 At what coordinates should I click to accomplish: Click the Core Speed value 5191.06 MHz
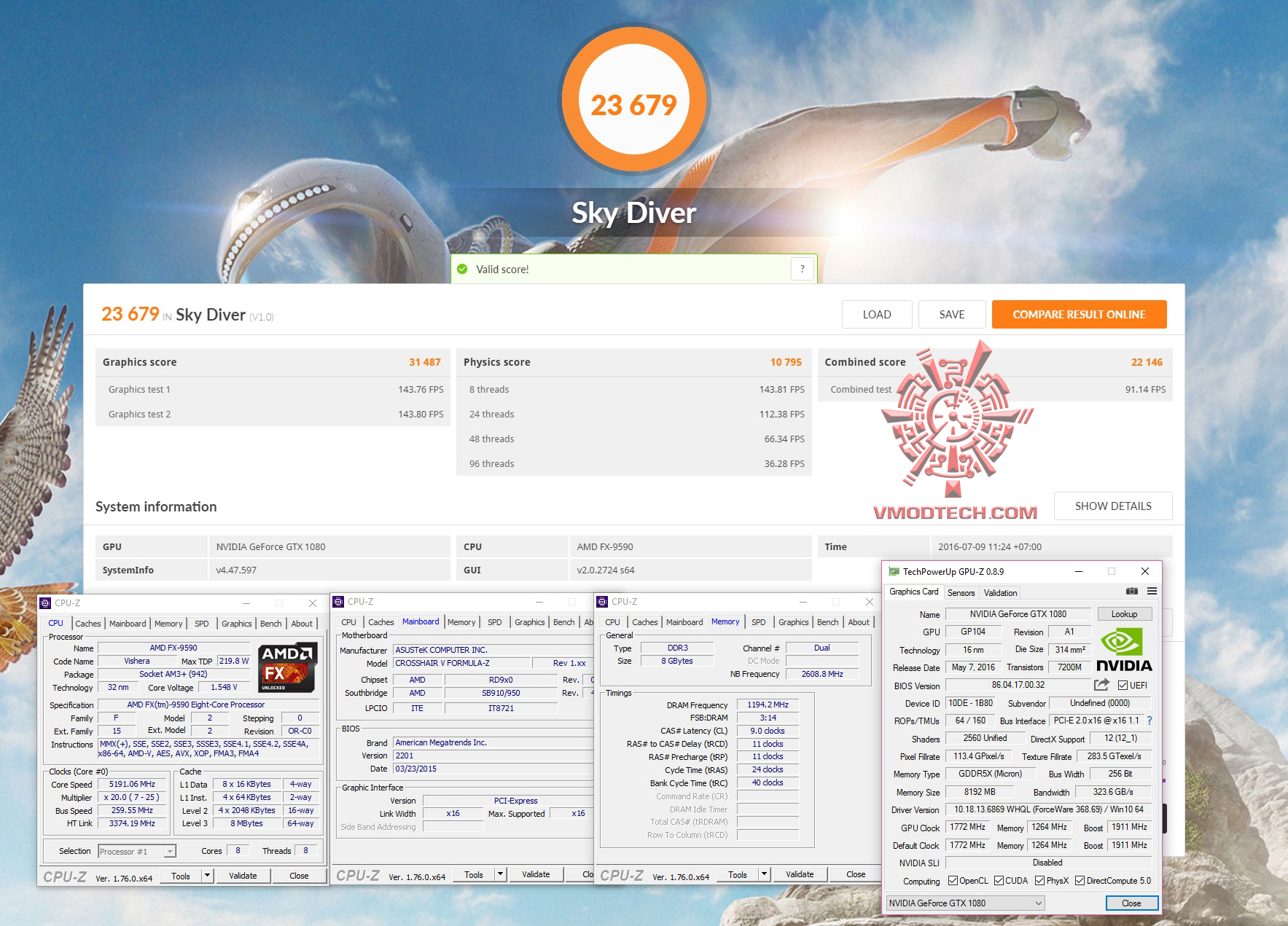(132, 785)
